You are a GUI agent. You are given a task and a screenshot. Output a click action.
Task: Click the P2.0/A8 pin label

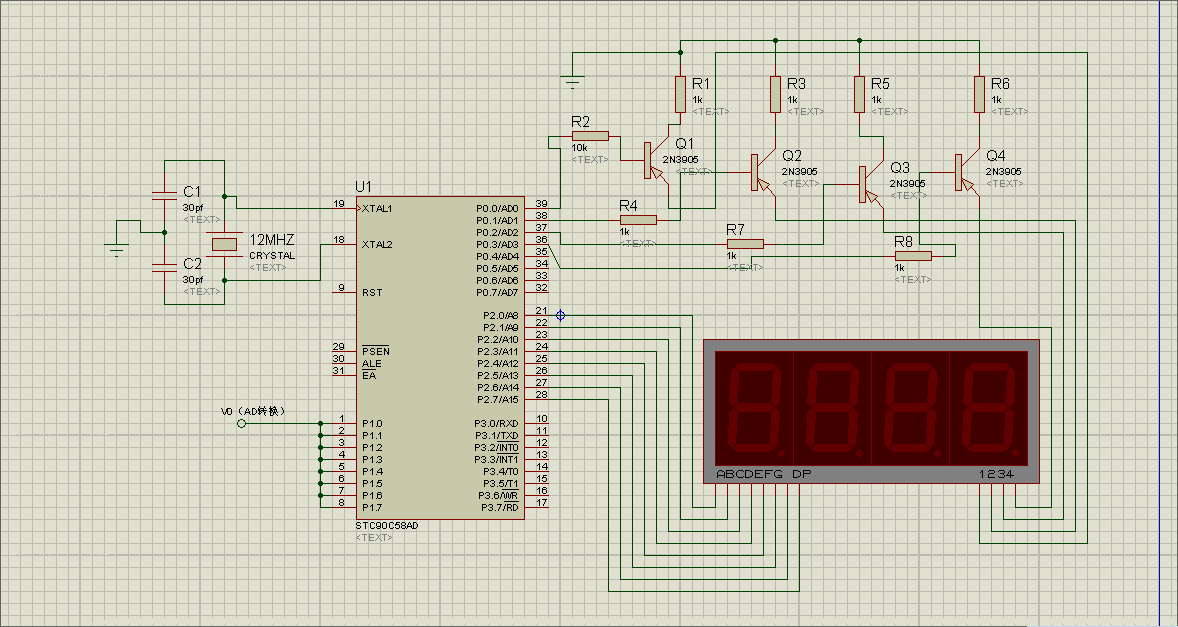[x=500, y=315]
